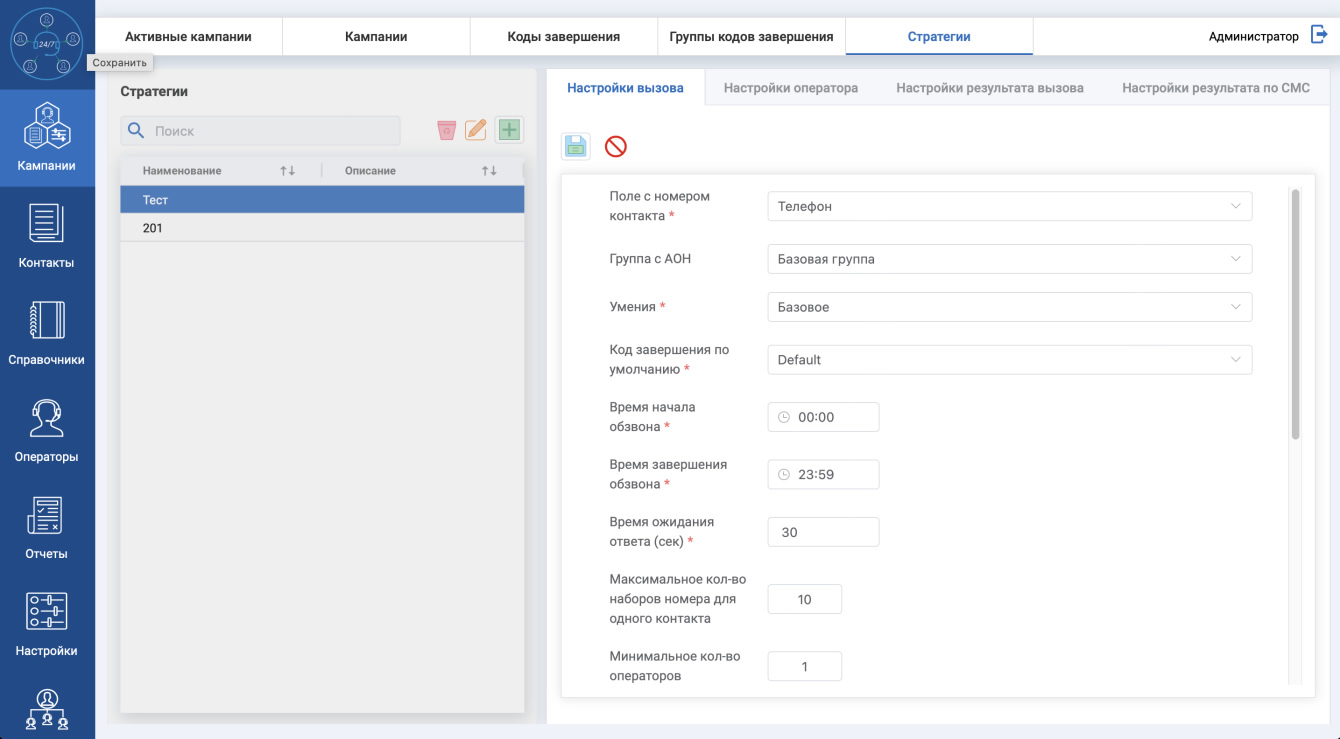Switch to Настройки оператора tab
The image size is (1340, 739).
791,88
